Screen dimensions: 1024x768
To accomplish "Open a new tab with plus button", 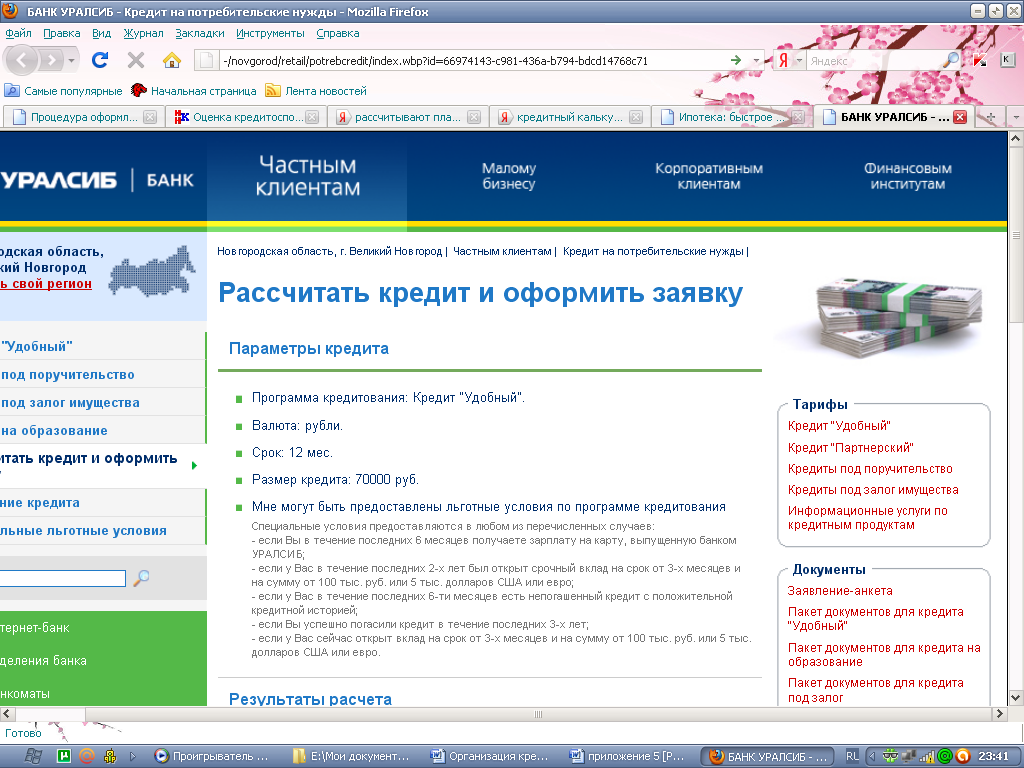I will (991, 118).
